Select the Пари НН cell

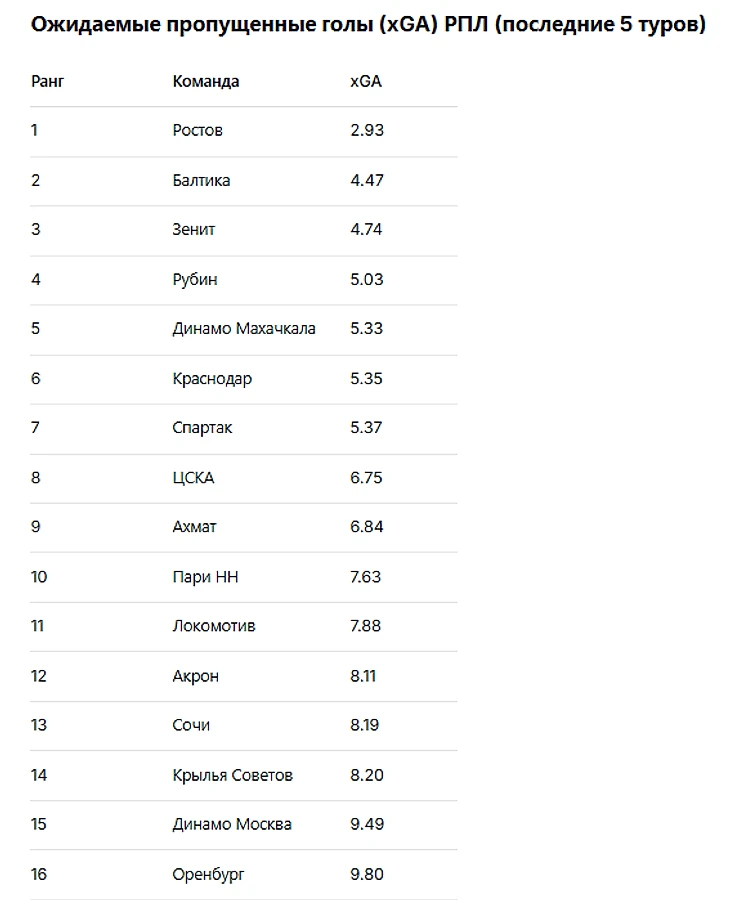[205, 577]
